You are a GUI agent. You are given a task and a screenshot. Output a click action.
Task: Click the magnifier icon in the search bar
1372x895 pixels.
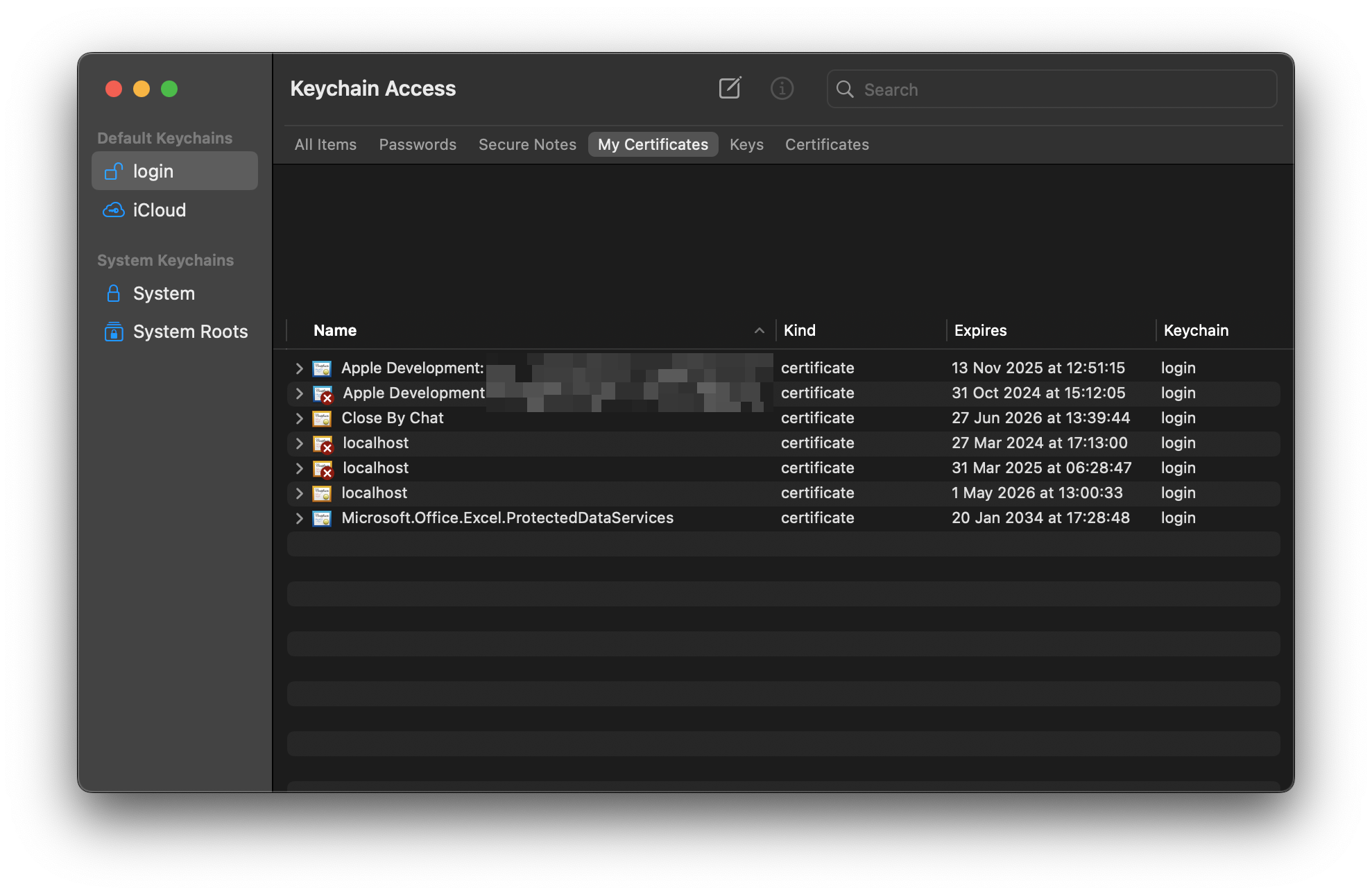tap(846, 89)
